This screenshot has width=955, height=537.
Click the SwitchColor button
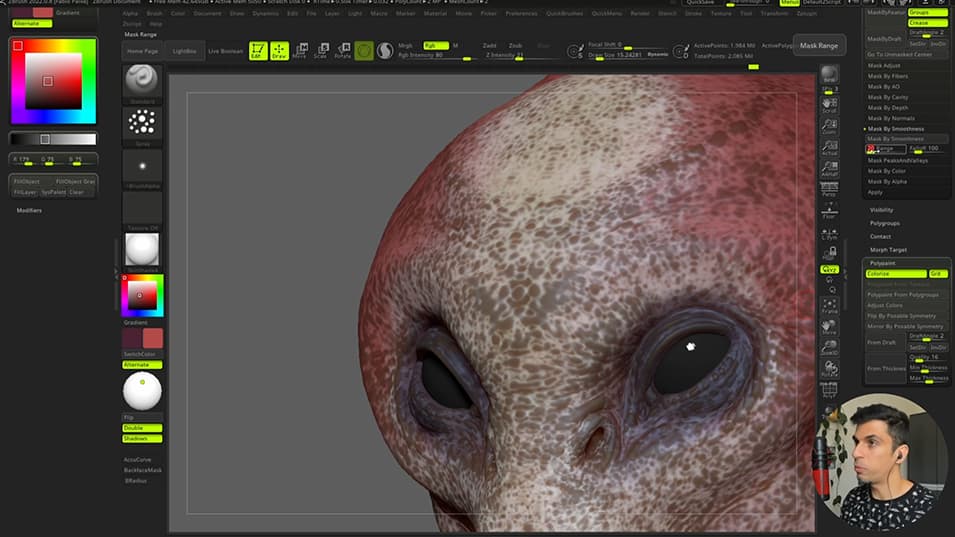pyautogui.click(x=142, y=354)
